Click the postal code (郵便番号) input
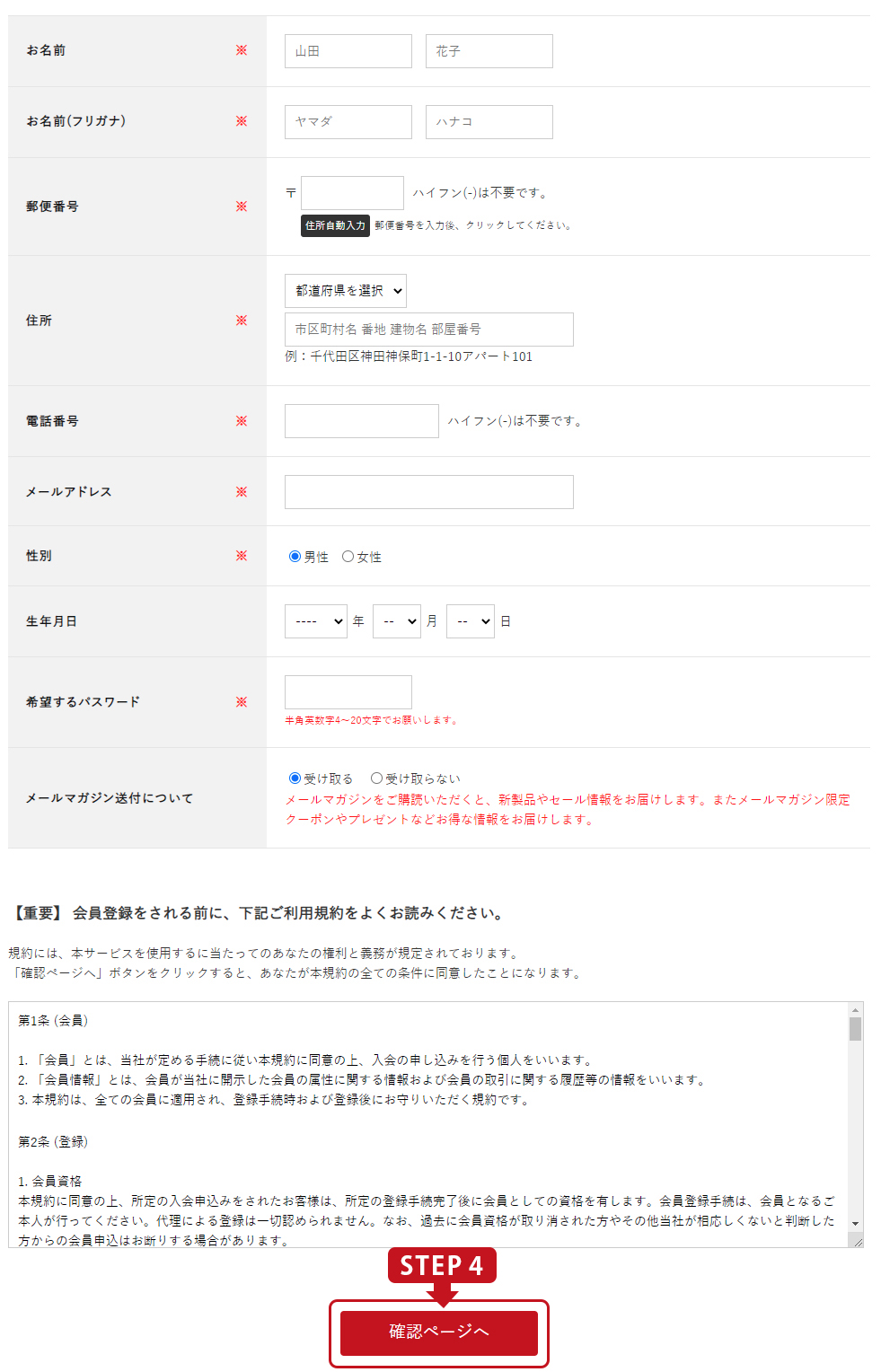Viewport: 881px width, 1372px height. click(352, 193)
